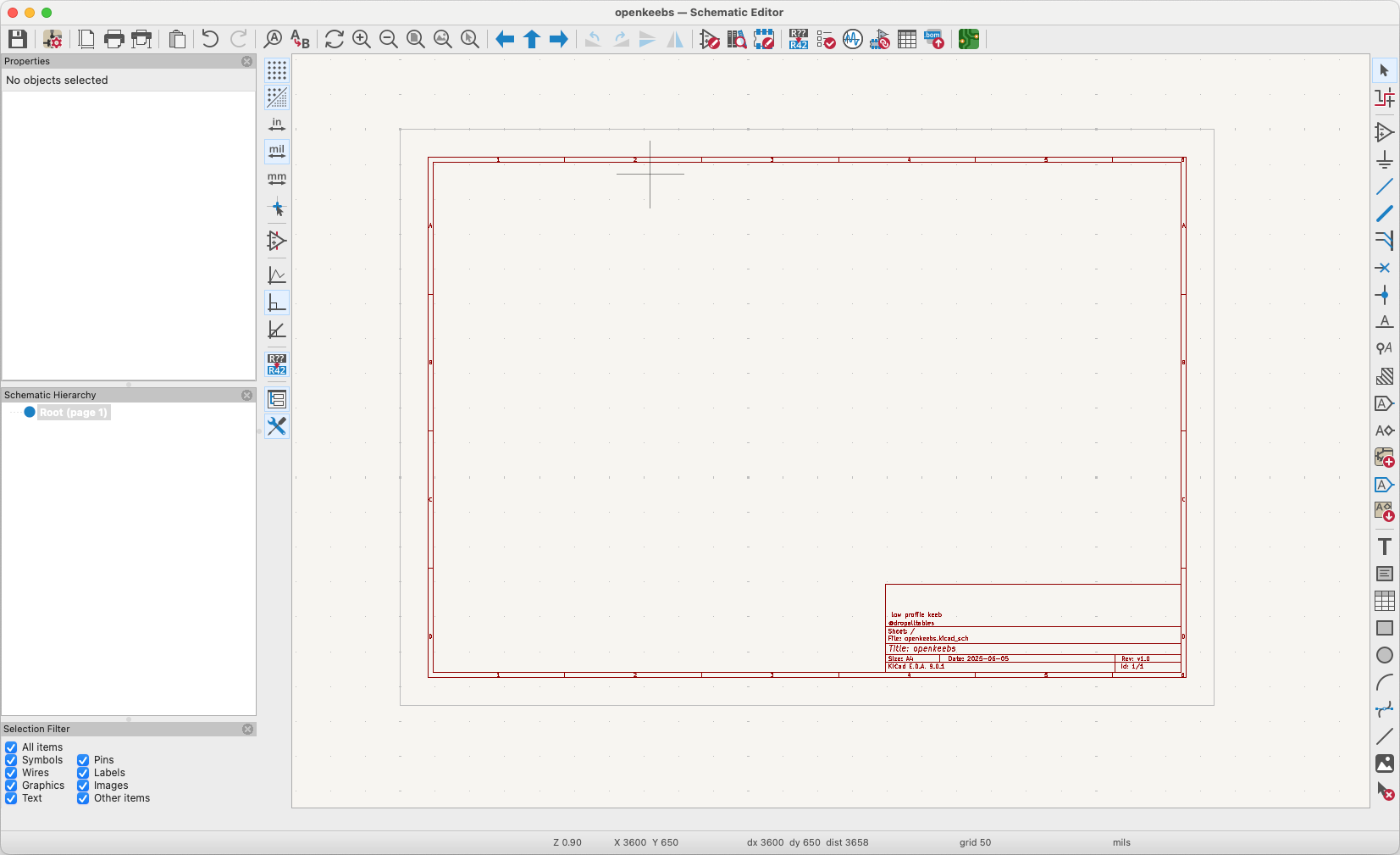Select Draw Wire tool
This screenshot has width=1400, height=855.
pyautogui.click(x=1385, y=186)
